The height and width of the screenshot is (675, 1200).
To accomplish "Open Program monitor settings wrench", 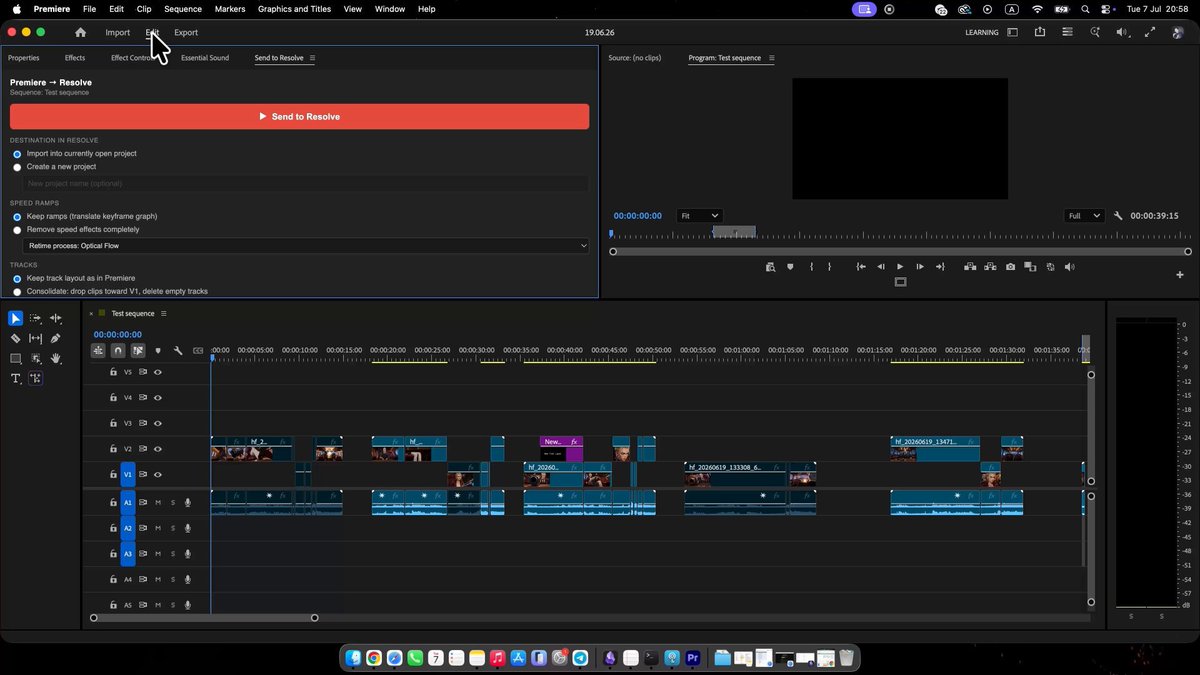I will pyautogui.click(x=1118, y=216).
